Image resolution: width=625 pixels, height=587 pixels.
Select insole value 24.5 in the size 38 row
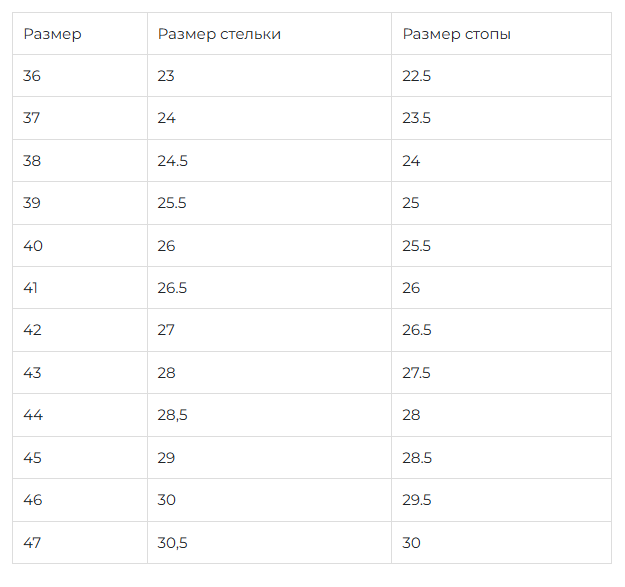coord(173,161)
